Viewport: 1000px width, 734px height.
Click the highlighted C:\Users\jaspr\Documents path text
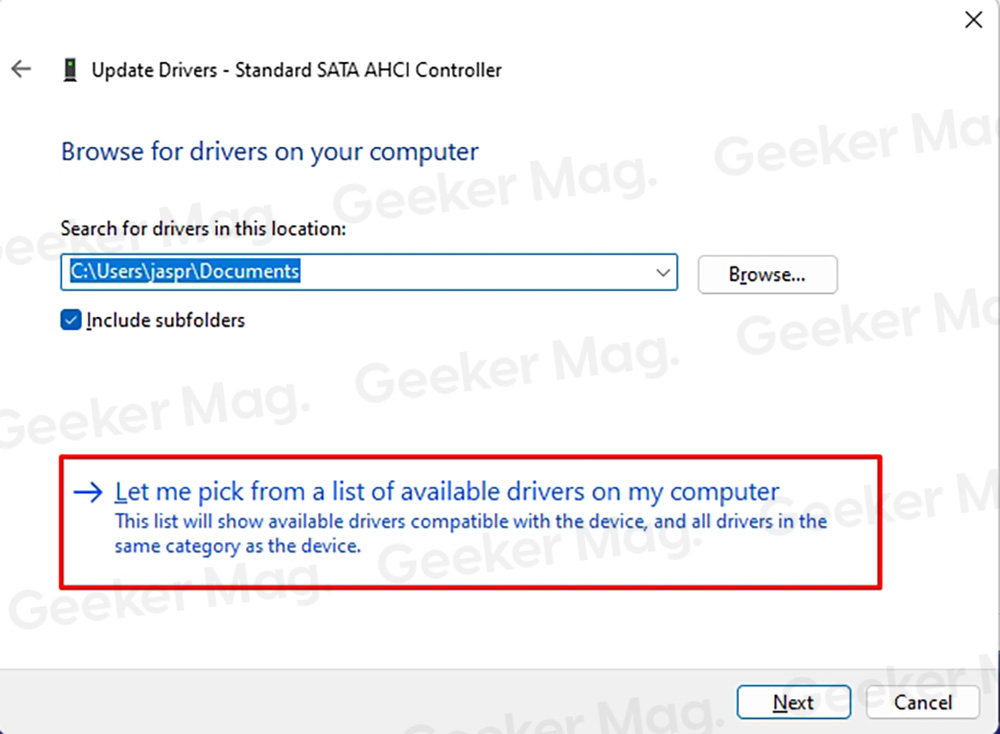coord(185,271)
